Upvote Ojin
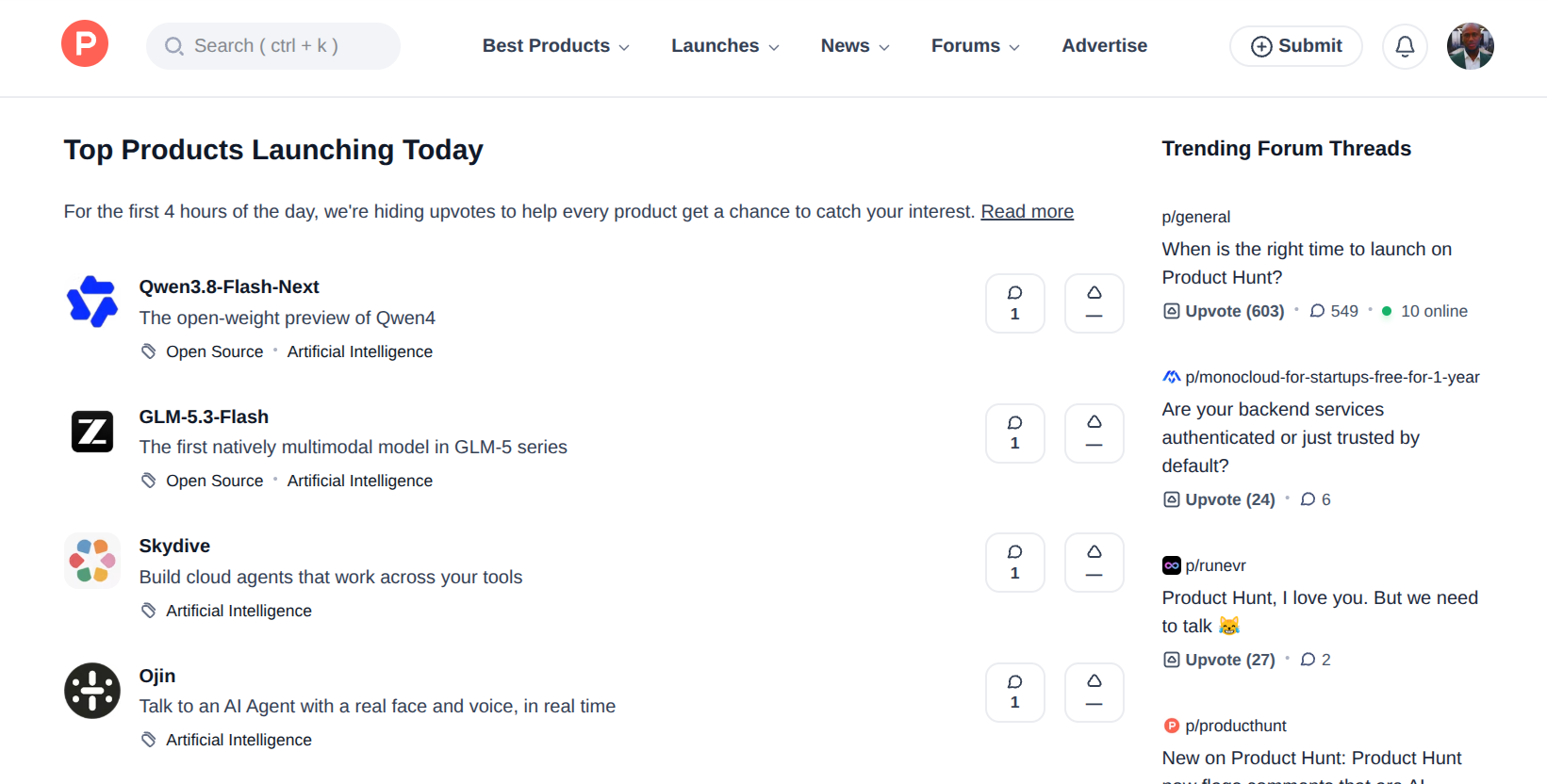The width and height of the screenshot is (1547, 784). (1094, 693)
